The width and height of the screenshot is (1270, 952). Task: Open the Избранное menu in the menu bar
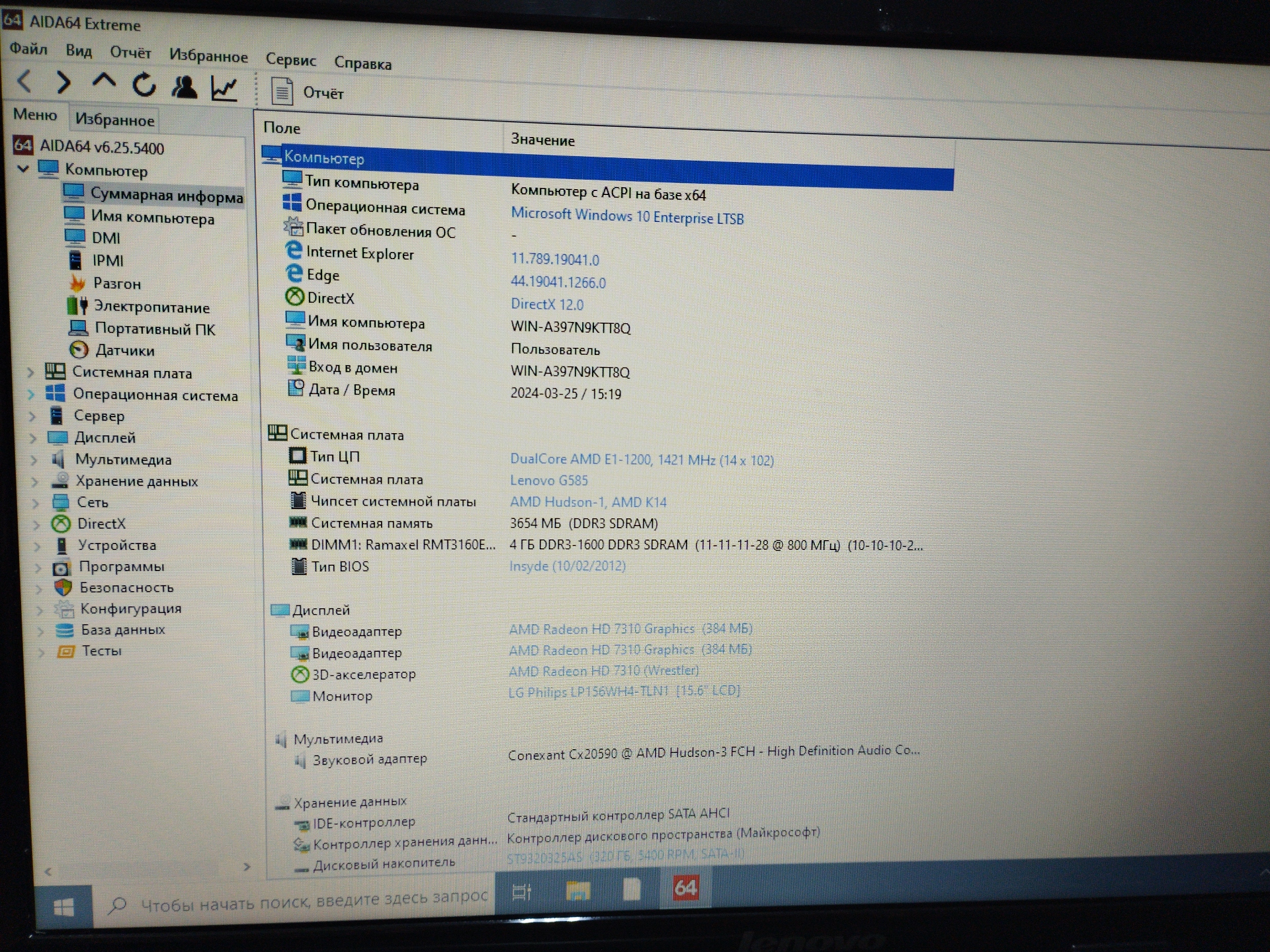click(208, 56)
